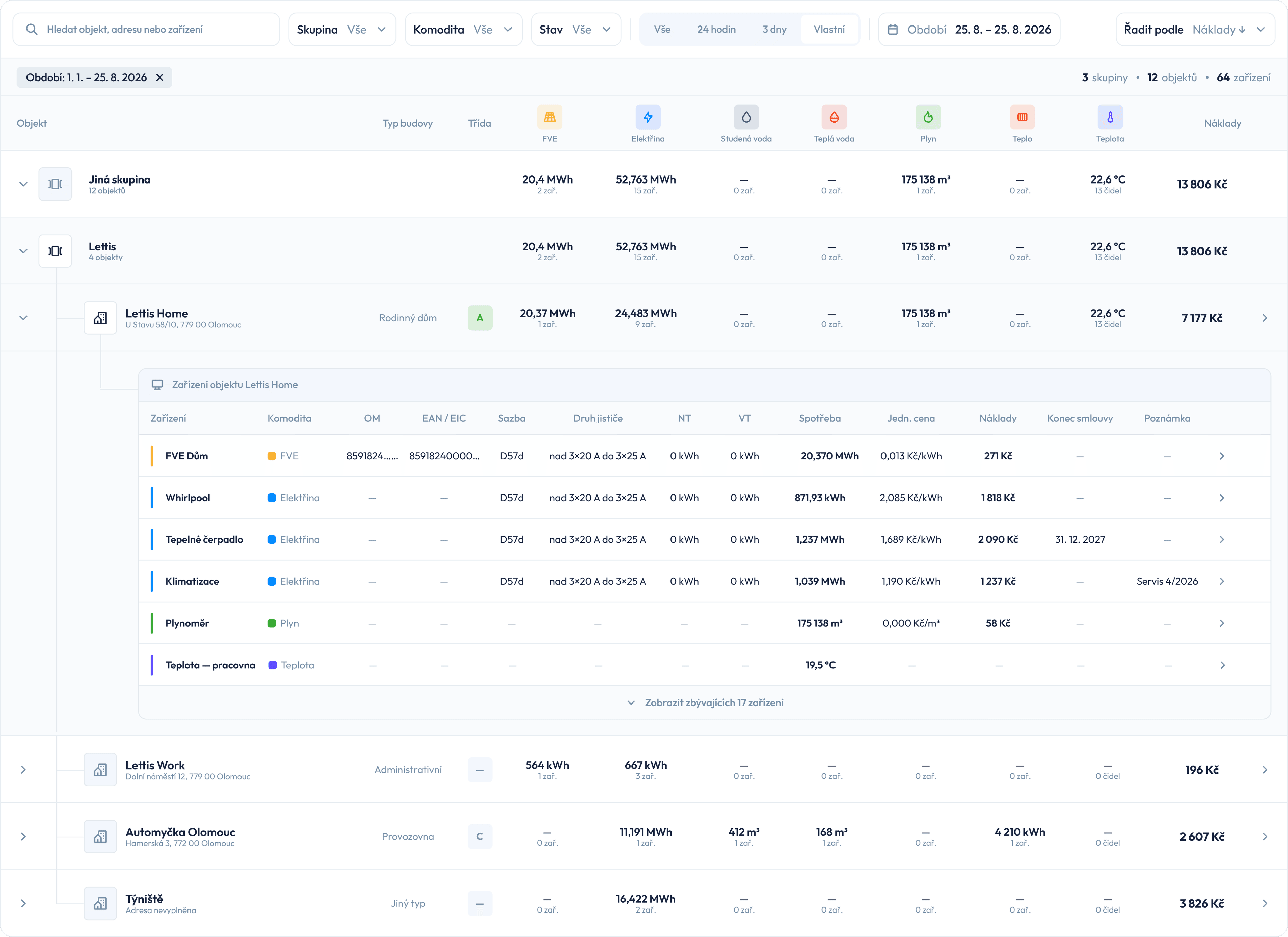Viewport: 1288px width, 937px height.
Task: Open the Komodita filter dropdown
Action: click(463, 30)
